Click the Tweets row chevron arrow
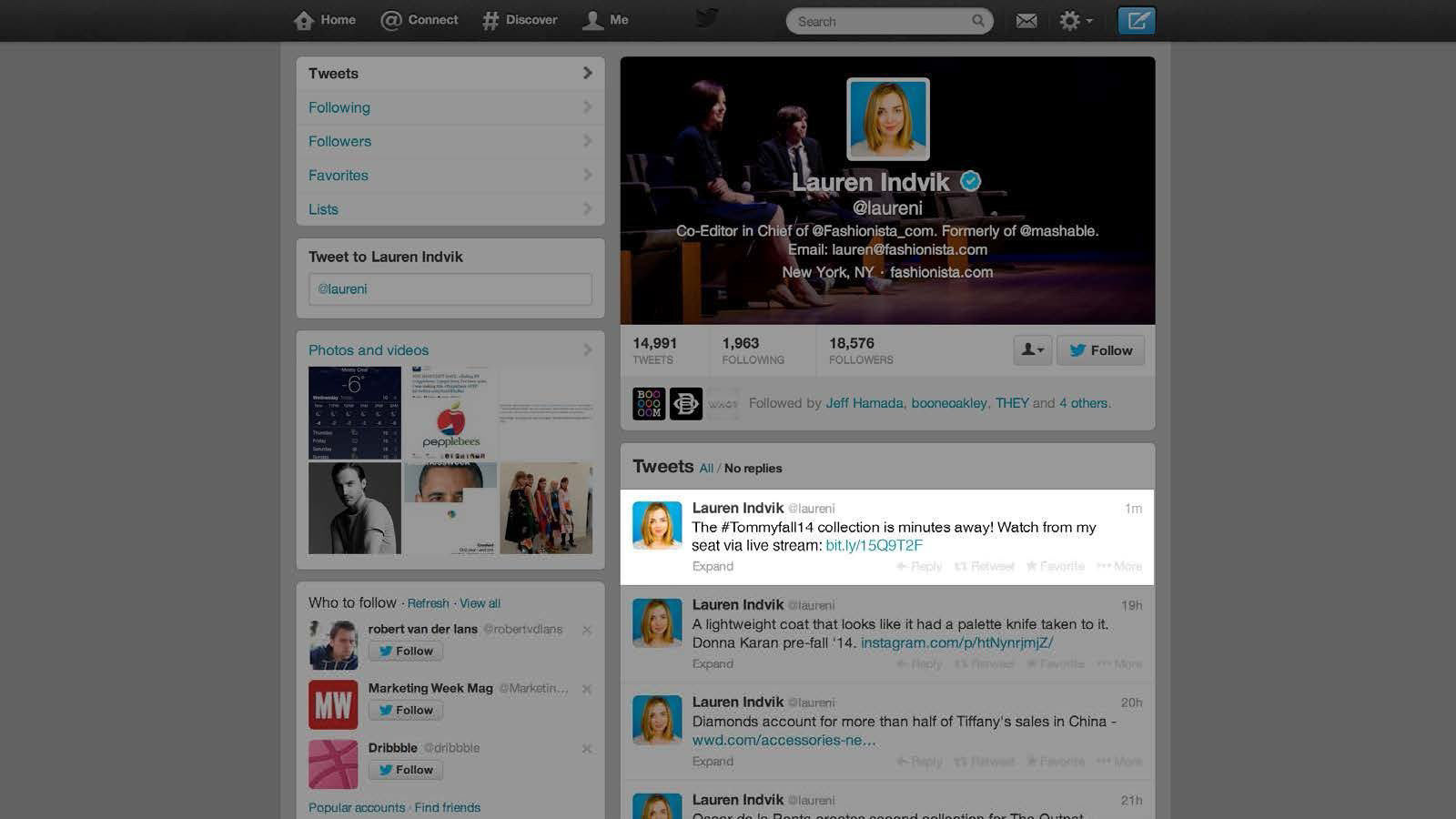 coord(587,73)
